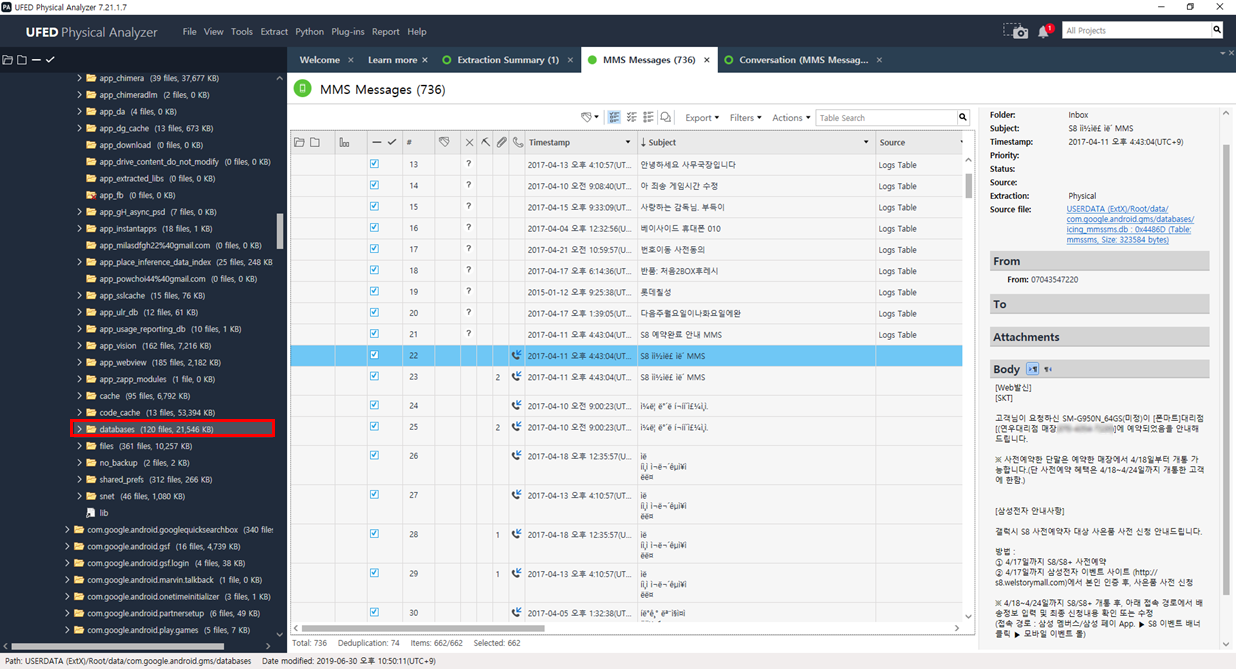The image size is (1236, 669).
Task: Open the Python menu
Action: tap(310, 31)
